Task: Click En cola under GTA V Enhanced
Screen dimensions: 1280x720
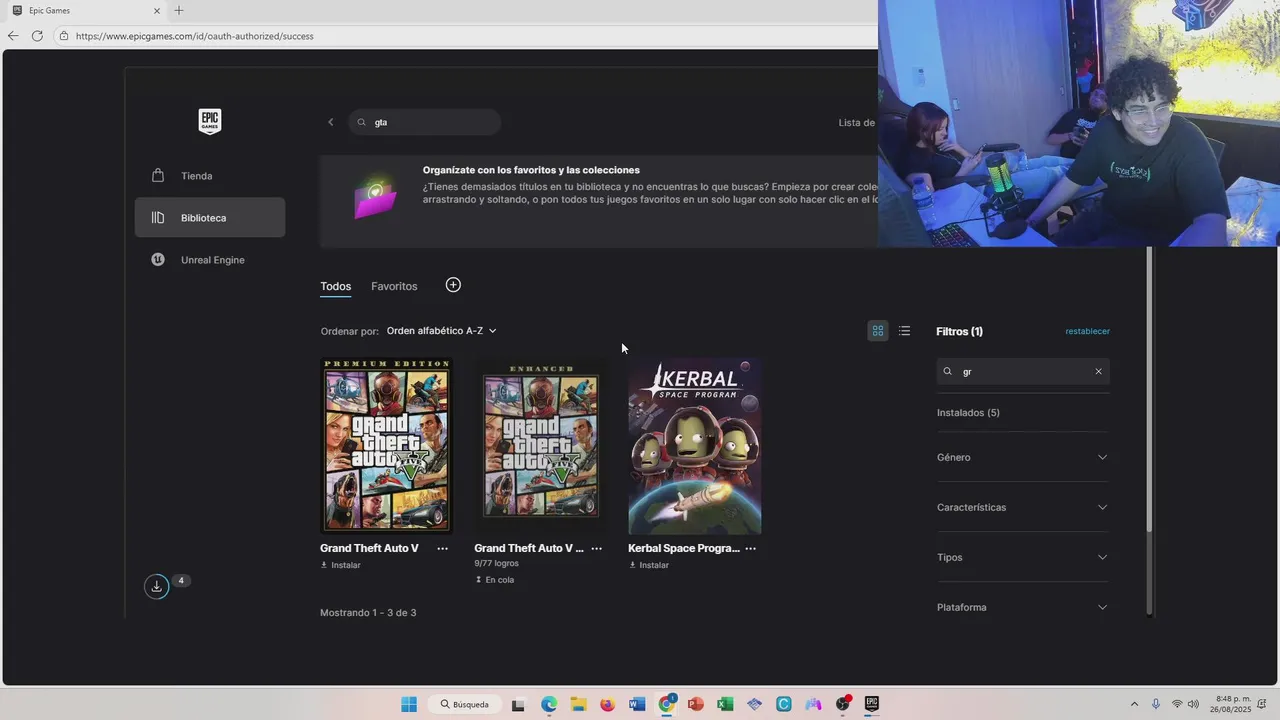Action: 494,580
